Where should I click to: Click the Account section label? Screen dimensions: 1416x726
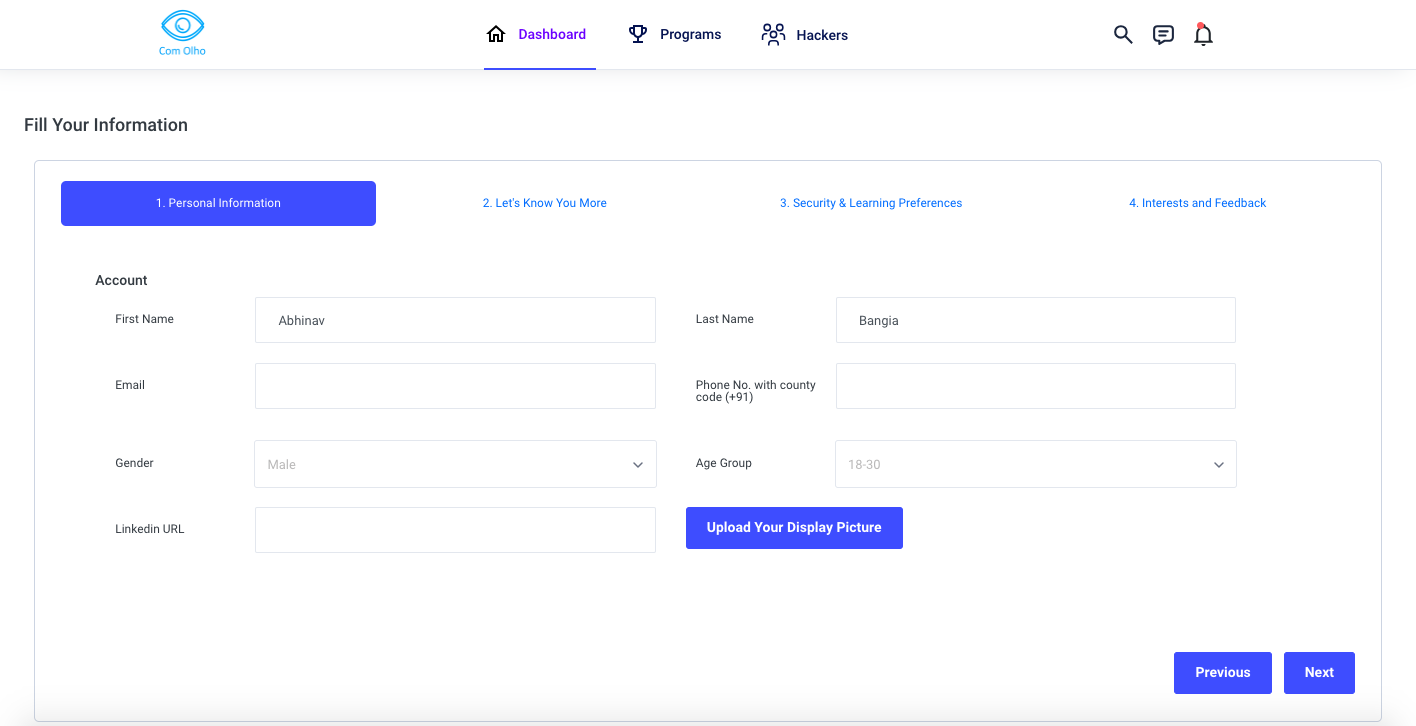tap(121, 281)
